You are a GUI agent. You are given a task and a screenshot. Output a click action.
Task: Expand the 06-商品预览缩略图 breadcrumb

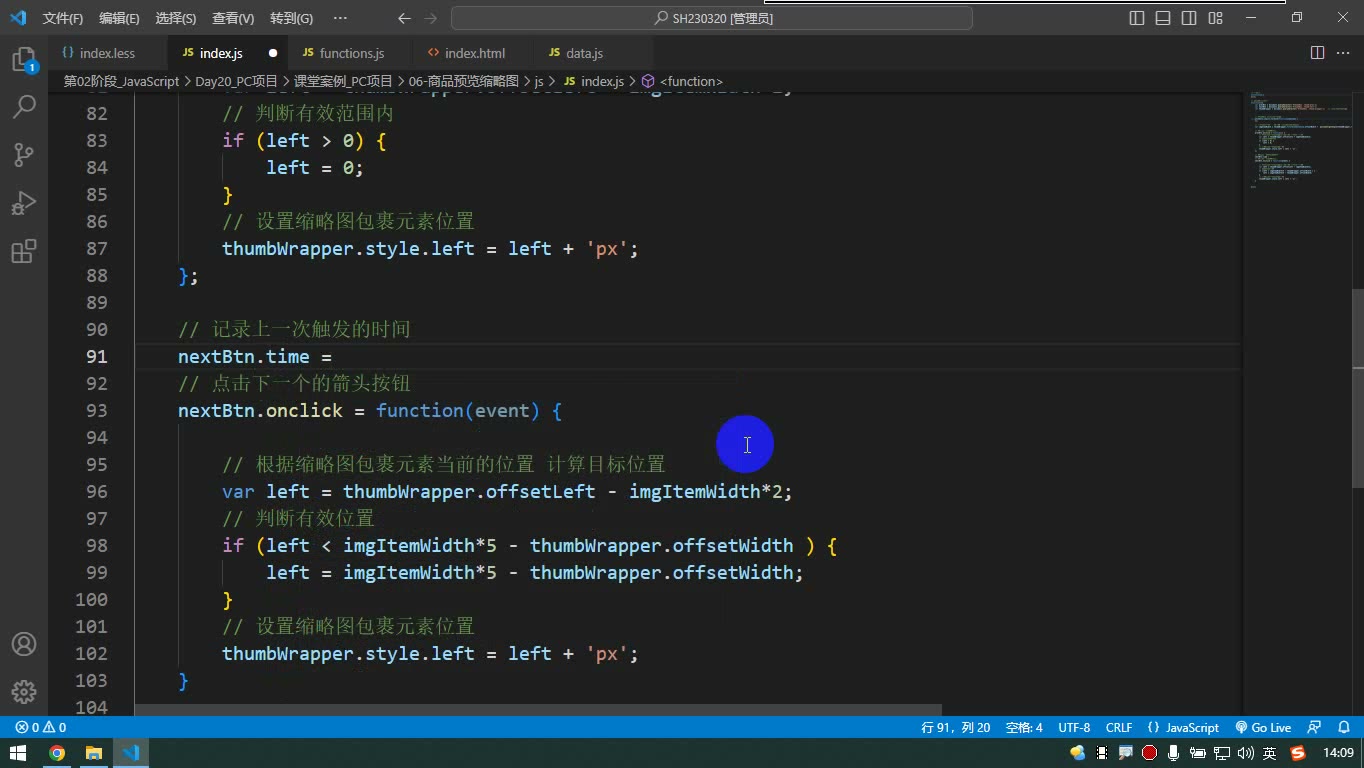point(464,81)
